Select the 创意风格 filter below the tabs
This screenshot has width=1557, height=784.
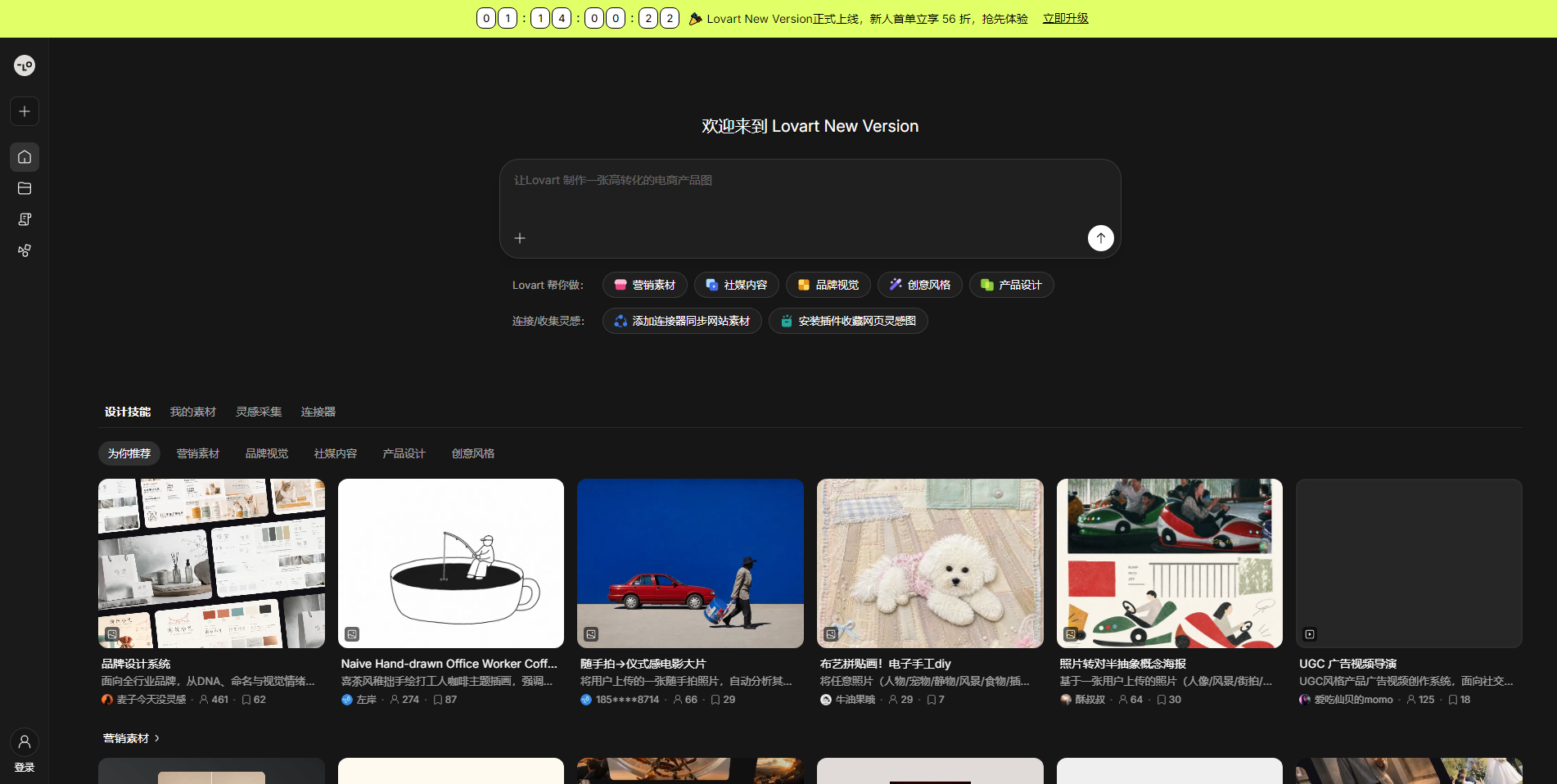473,453
